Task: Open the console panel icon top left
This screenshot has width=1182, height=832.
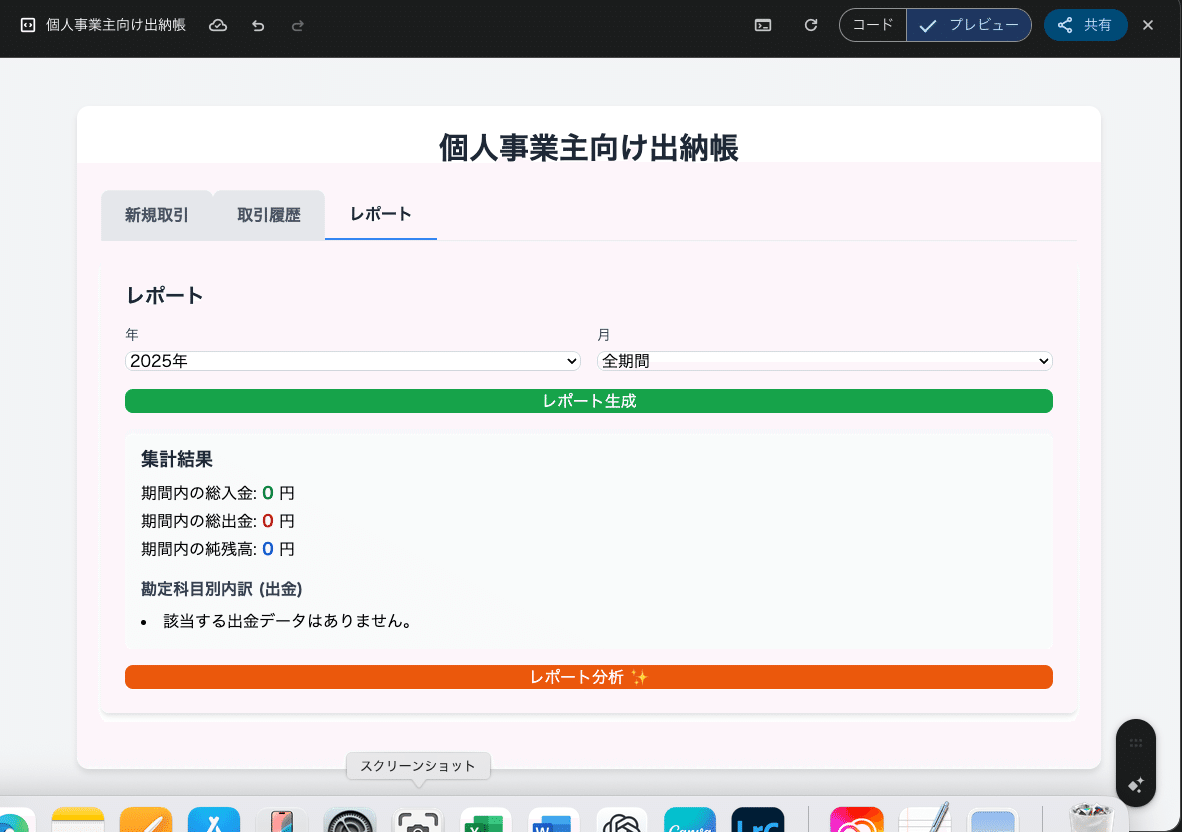Action: coord(25,25)
